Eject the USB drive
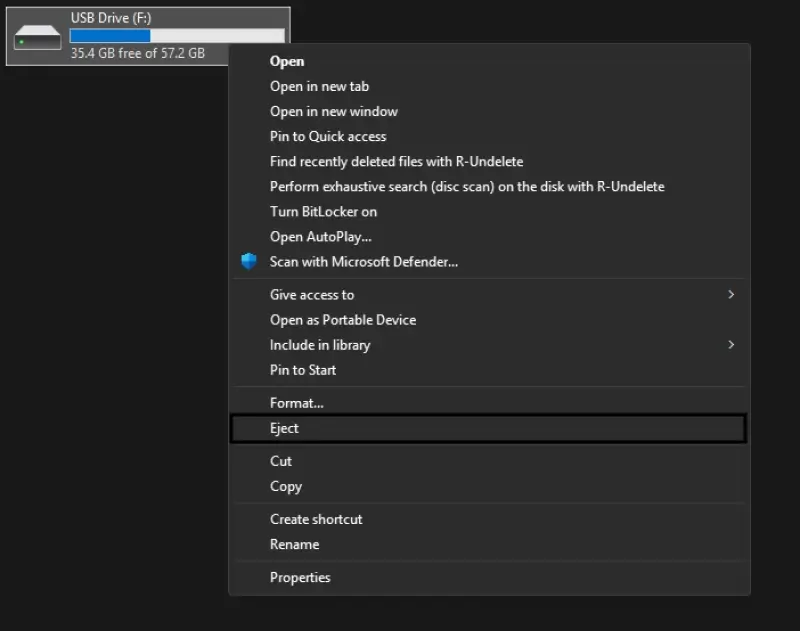Image resolution: width=800 pixels, height=631 pixels. pos(489,428)
